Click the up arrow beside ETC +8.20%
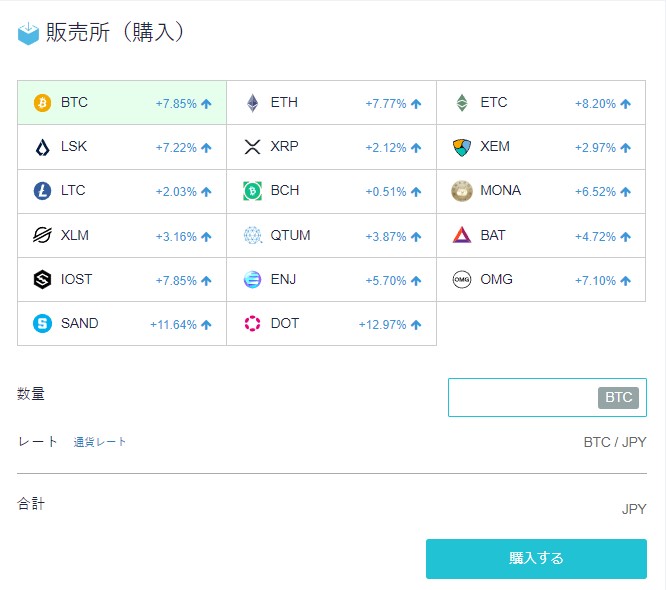 [x=625, y=104]
